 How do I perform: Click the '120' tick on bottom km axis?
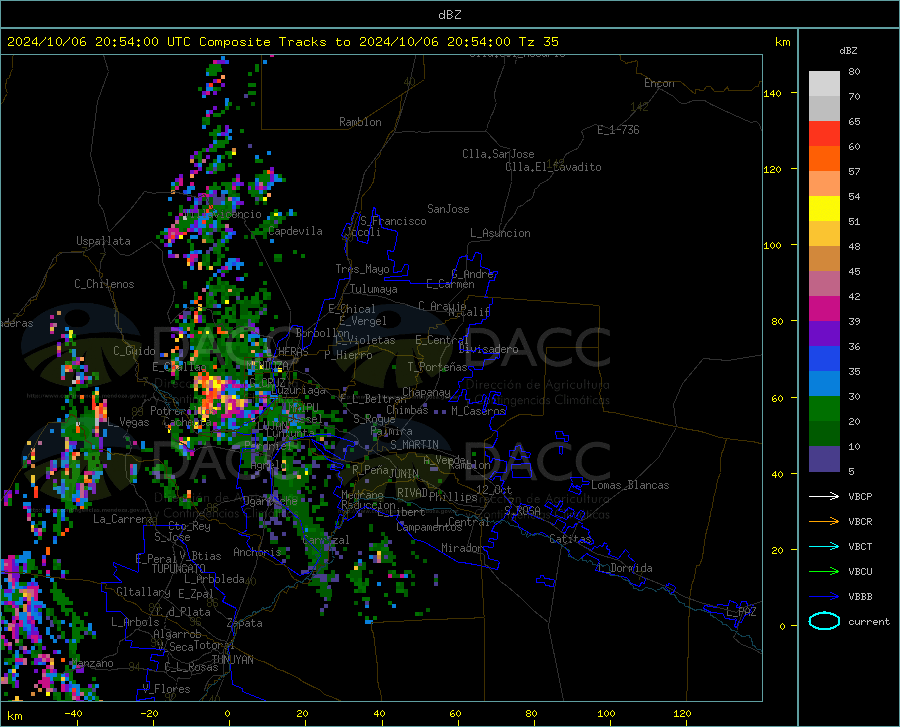(682, 713)
